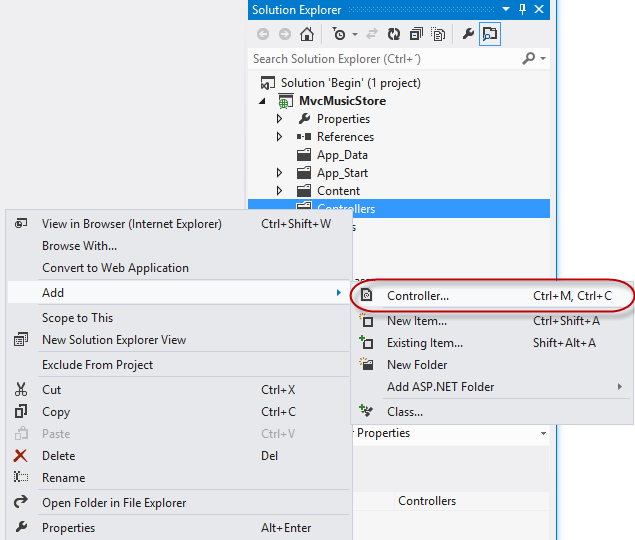
Task: Expand the App_Start folder node
Action: (x=281, y=173)
